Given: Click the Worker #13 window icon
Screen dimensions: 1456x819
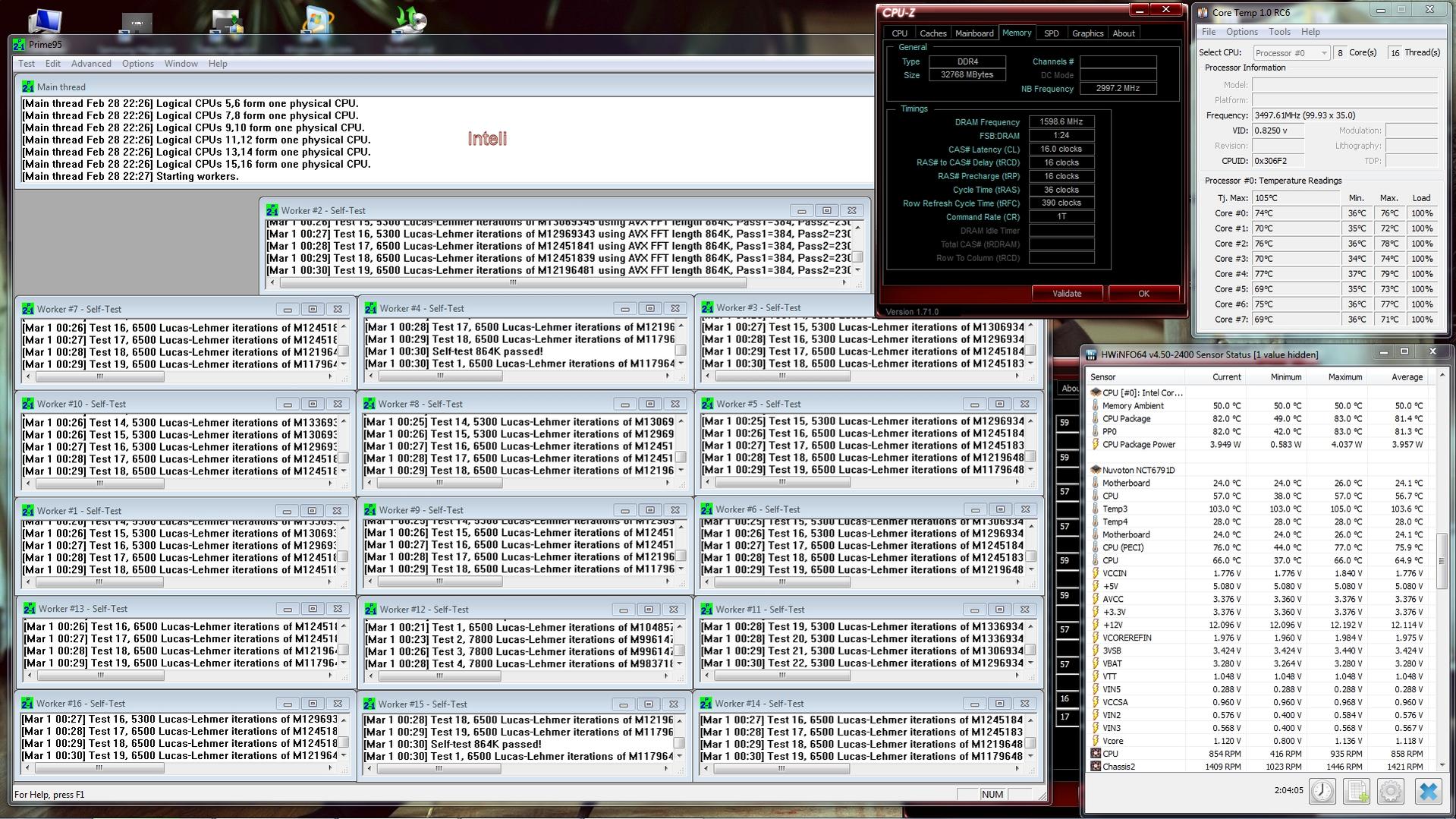Looking at the screenshot, I should (30, 609).
